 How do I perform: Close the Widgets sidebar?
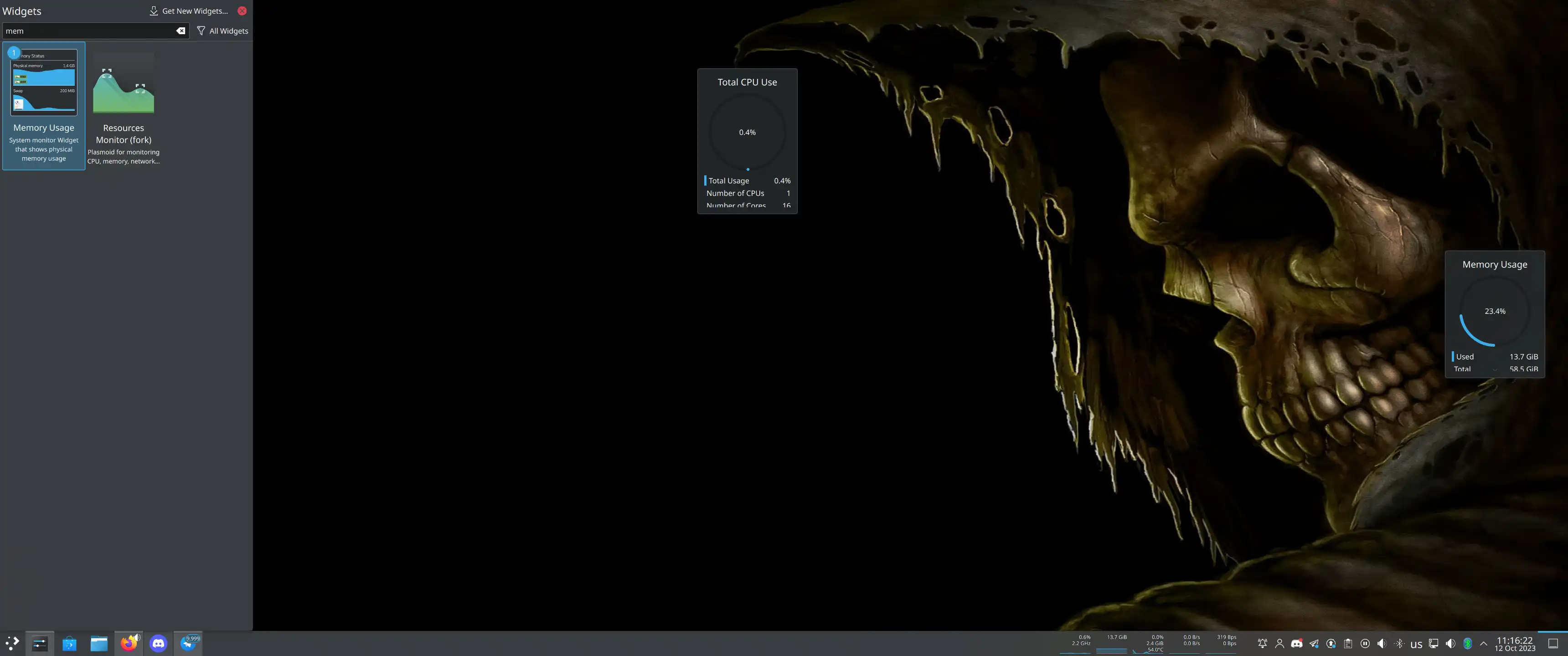tap(242, 11)
